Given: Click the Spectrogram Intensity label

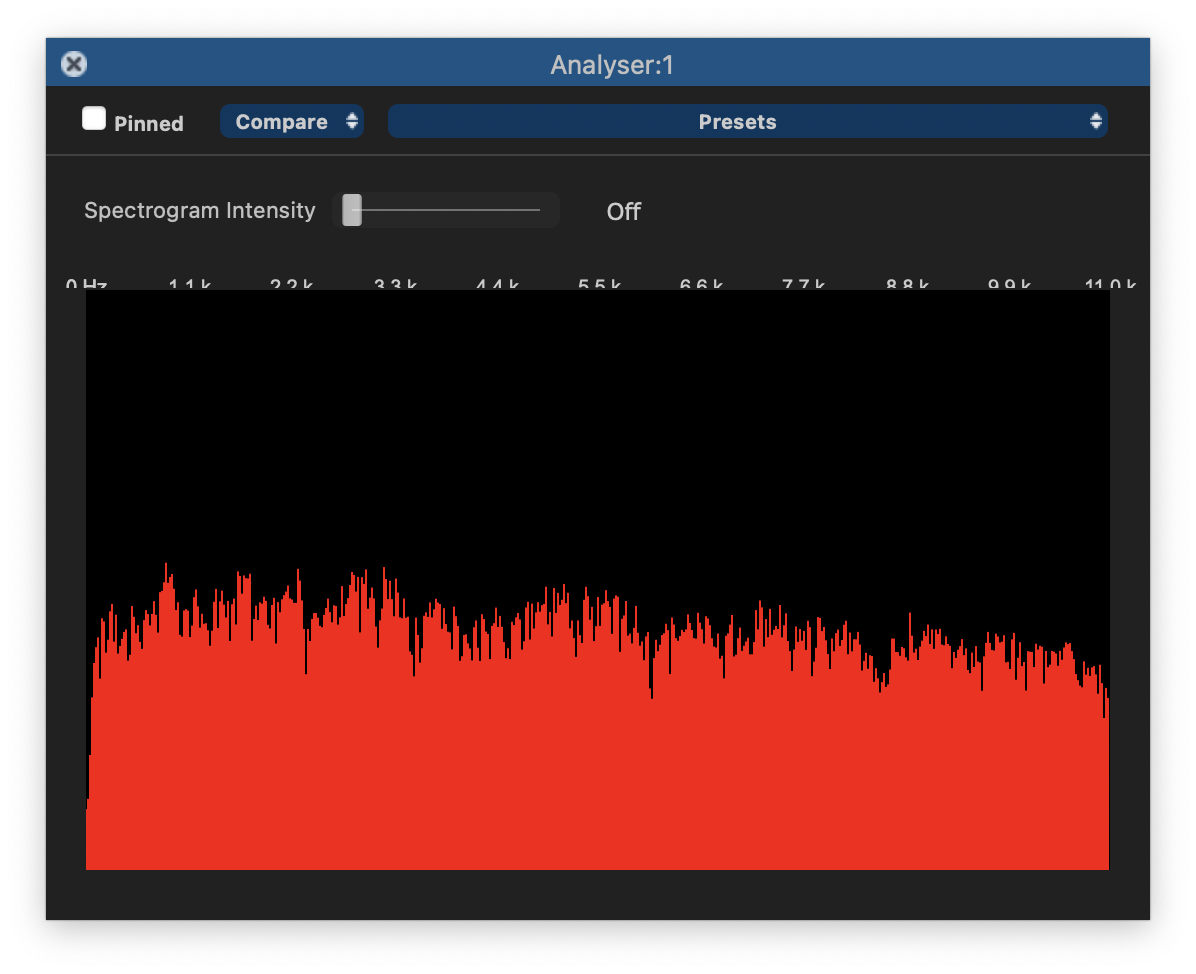Looking at the screenshot, I should [x=200, y=211].
